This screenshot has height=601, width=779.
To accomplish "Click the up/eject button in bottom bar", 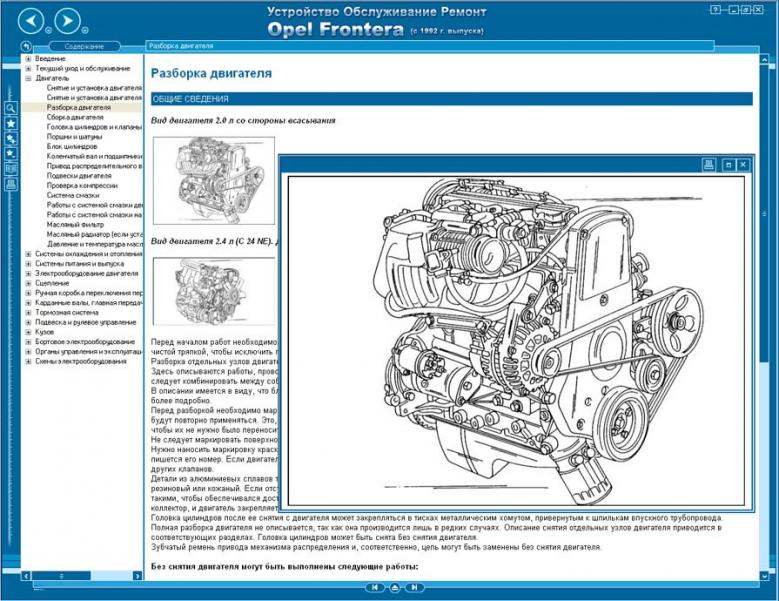I will 394,587.
